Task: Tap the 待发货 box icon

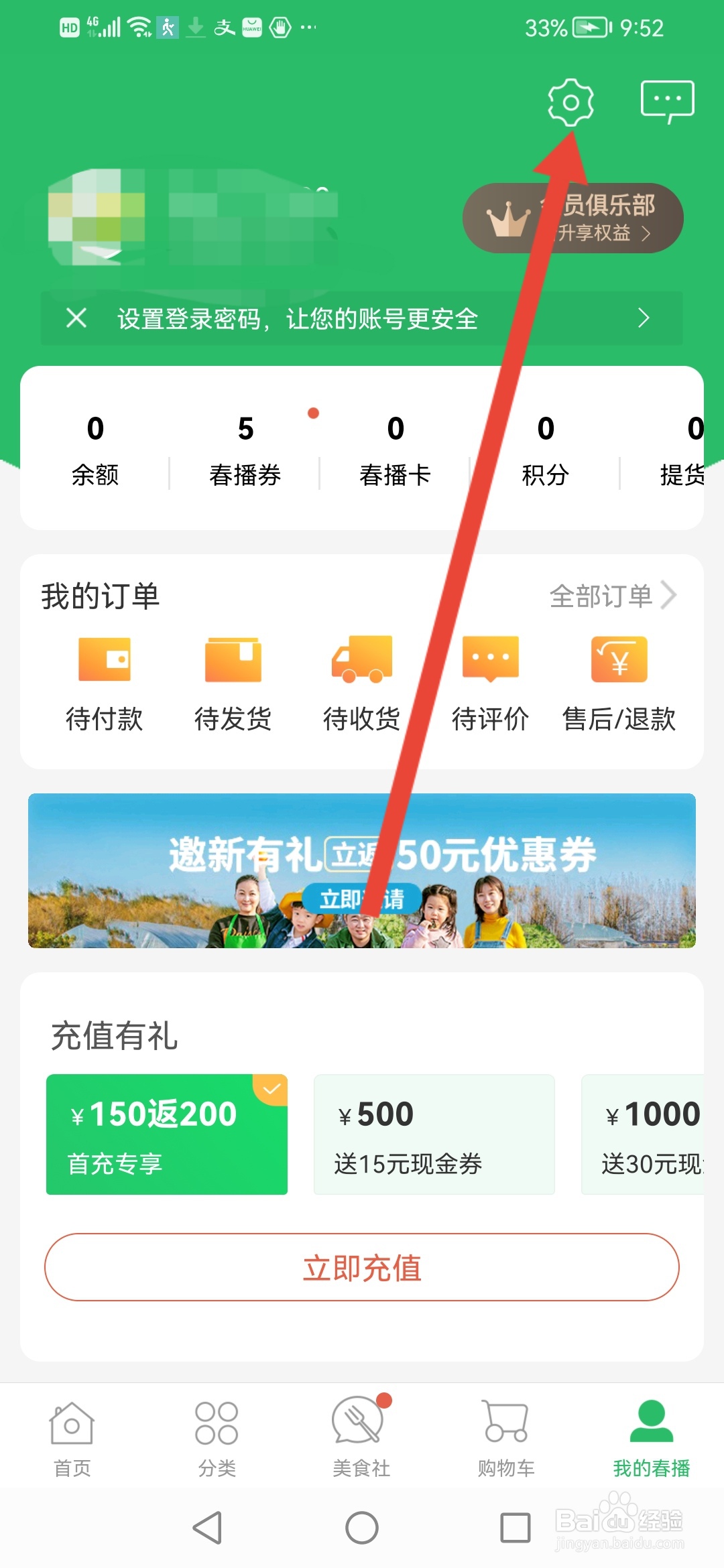Action: point(233,659)
